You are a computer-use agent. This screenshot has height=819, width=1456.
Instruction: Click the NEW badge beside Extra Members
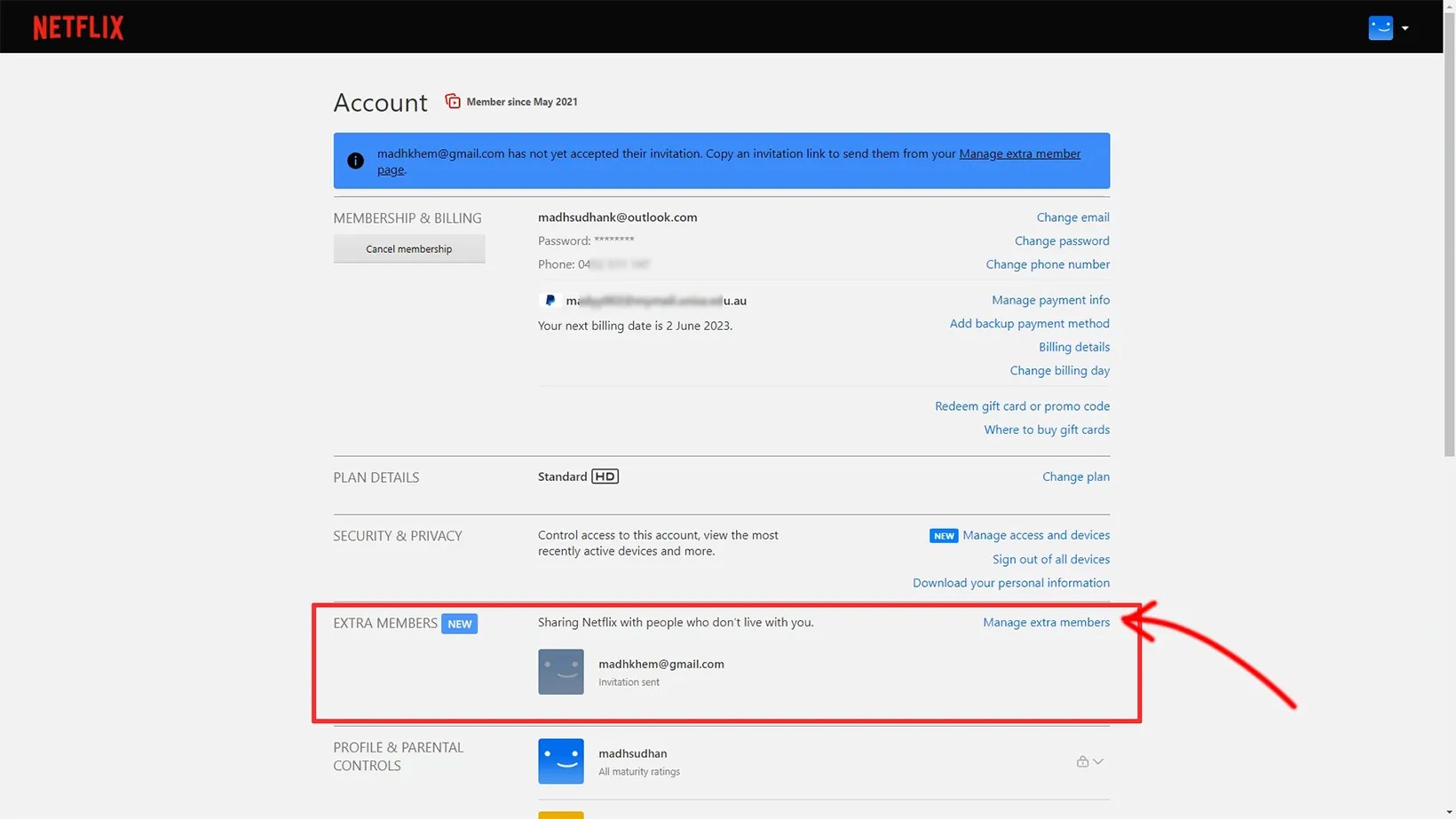click(x=459, y=624)
